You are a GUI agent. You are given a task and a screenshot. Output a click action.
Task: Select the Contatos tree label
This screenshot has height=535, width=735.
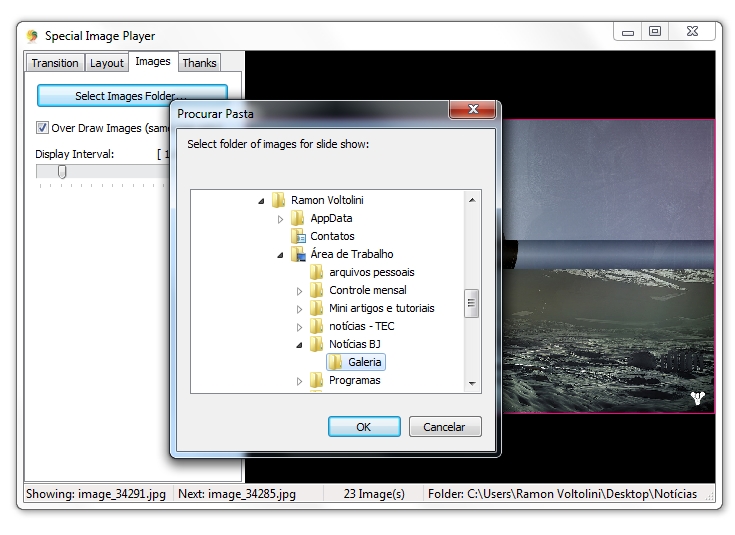(332, 236)
